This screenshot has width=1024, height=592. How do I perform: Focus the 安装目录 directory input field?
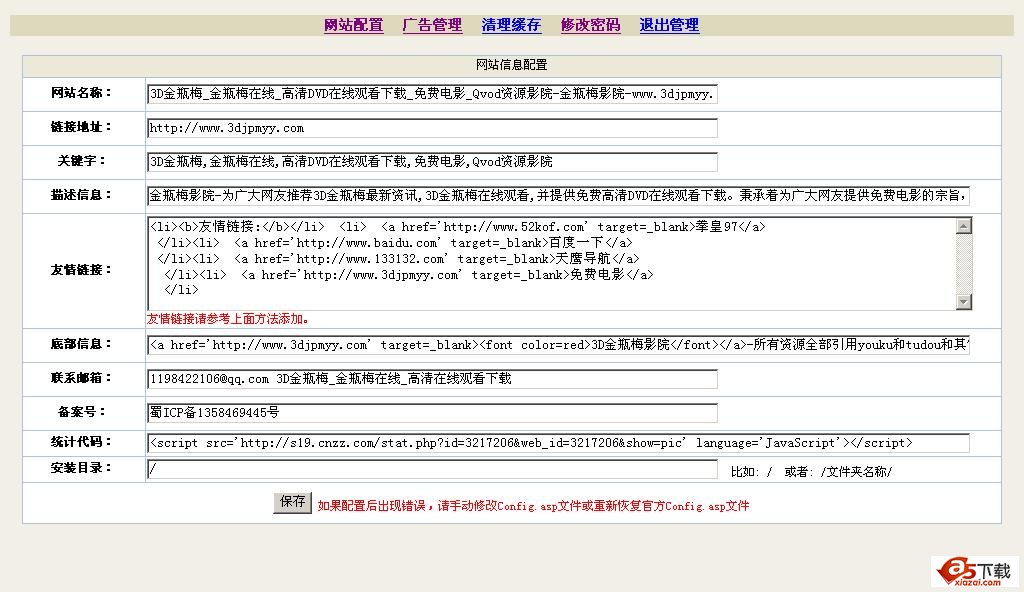point(432,469)
